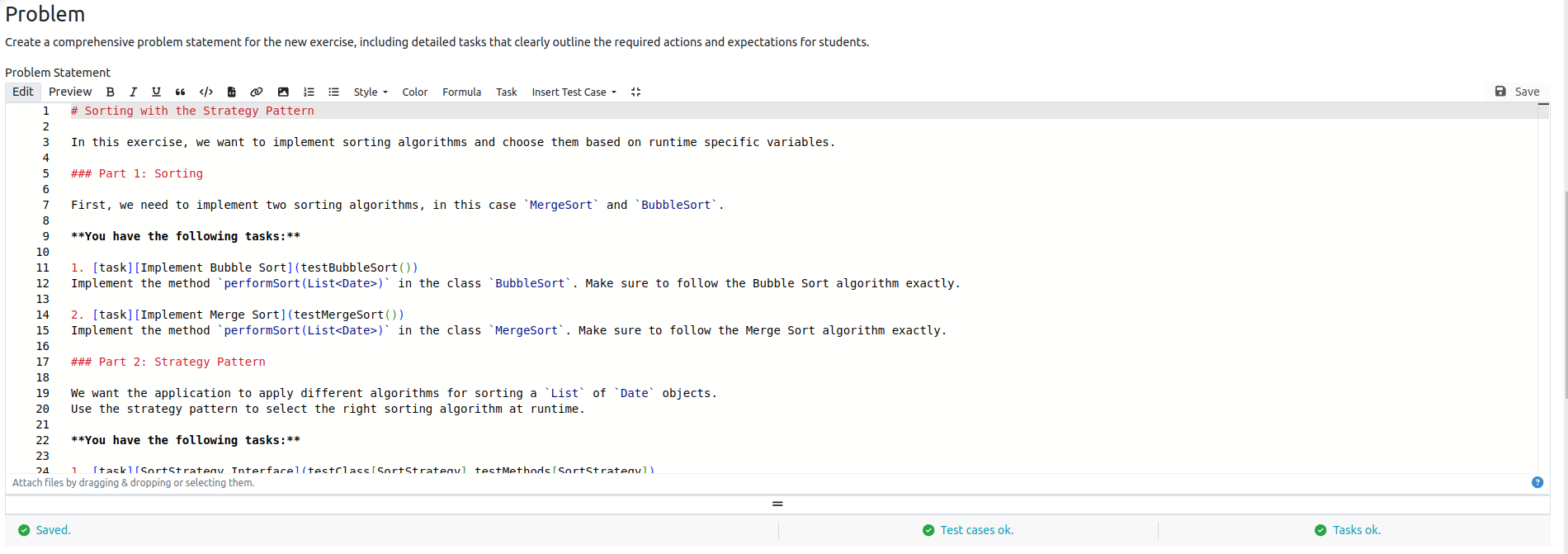Insert an image using the picture icon

(x=283, y=92)
